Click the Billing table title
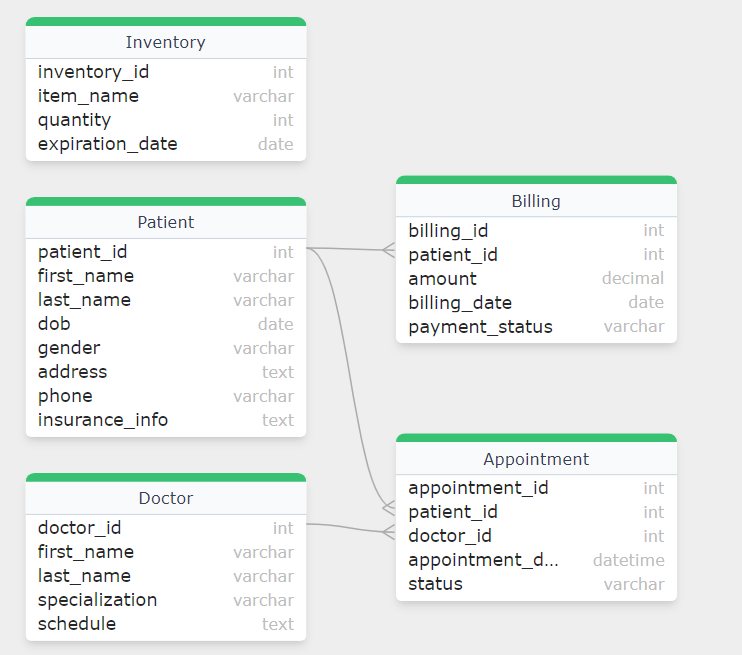The image size is (742, 655). 536,201
